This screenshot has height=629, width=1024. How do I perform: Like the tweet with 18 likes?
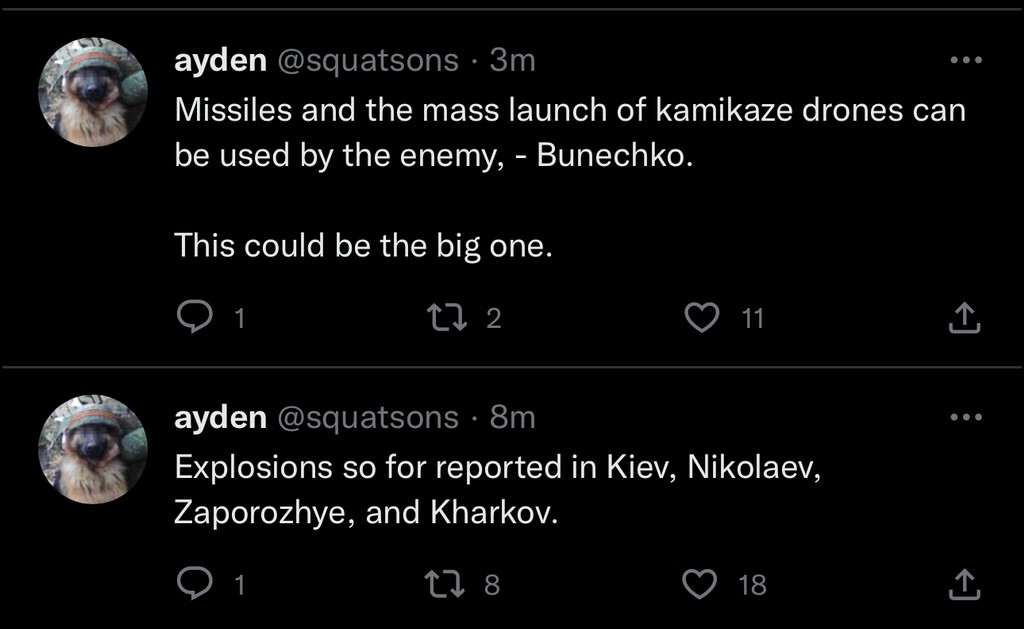[x=700, y=584]
